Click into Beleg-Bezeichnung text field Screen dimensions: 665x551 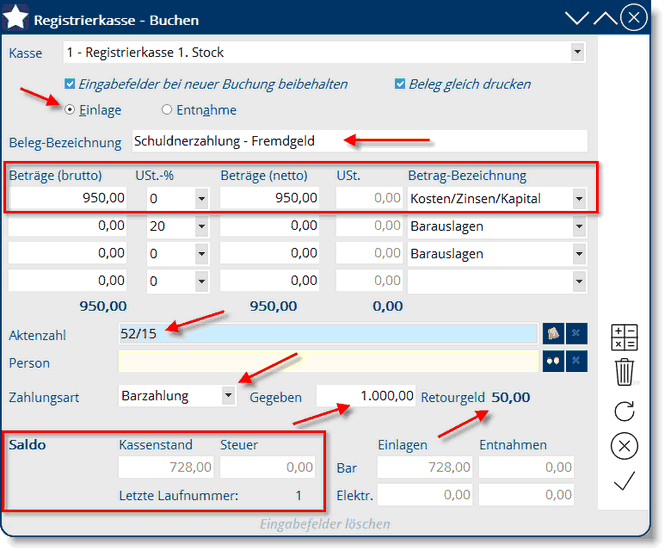(360, 141)
